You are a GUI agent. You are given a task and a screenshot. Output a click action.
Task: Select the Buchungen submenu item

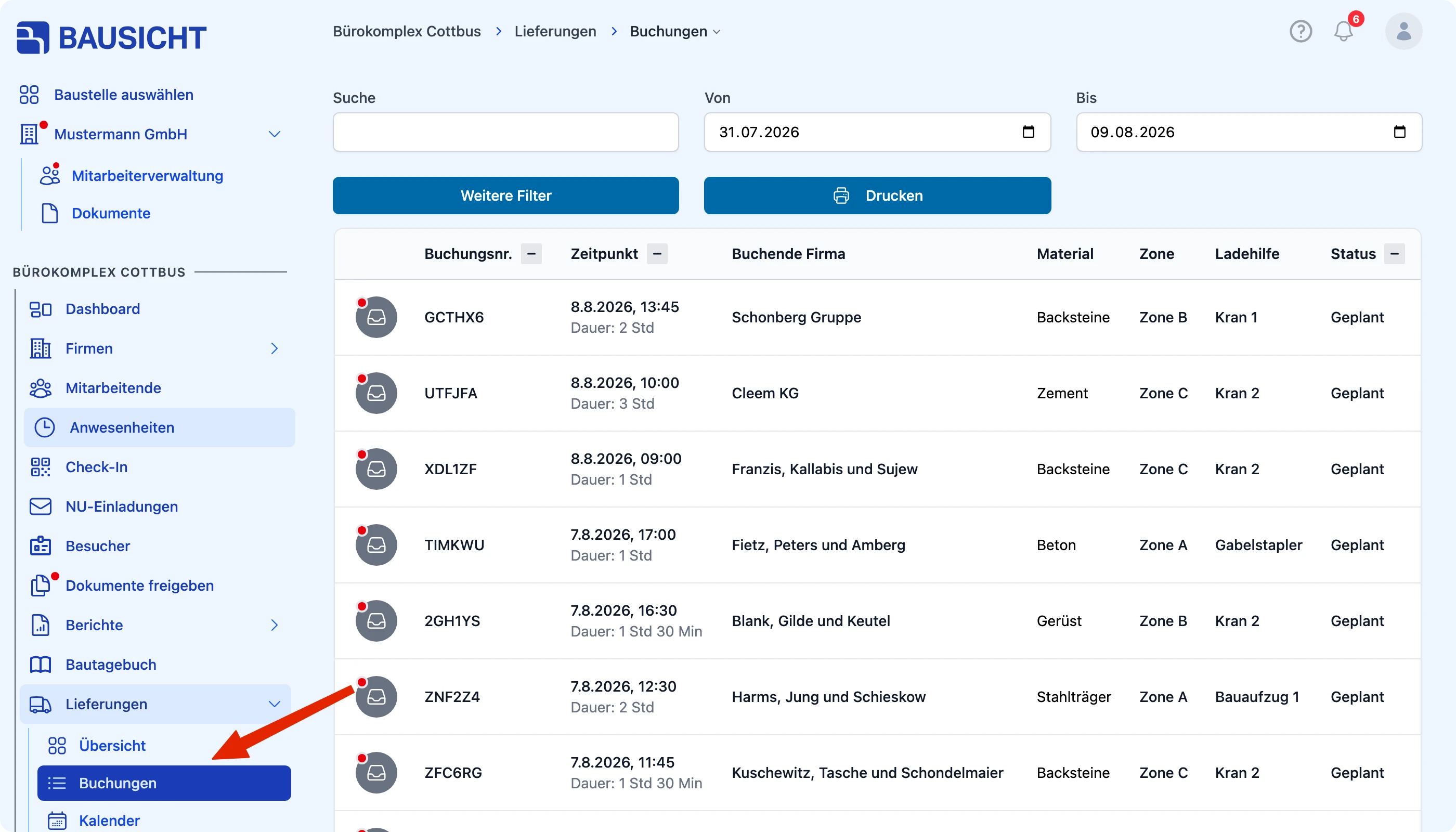click(164, 783)
